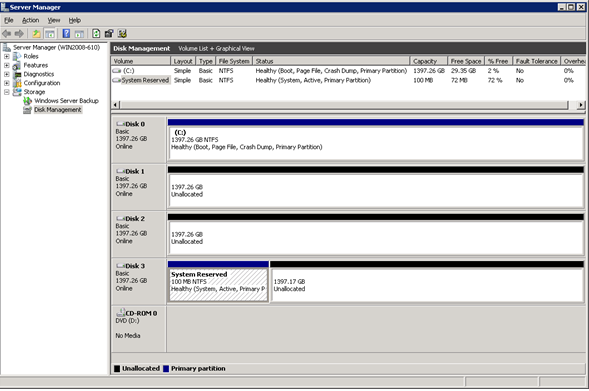Click the Configuration tree icon

(x=17, y=83)
